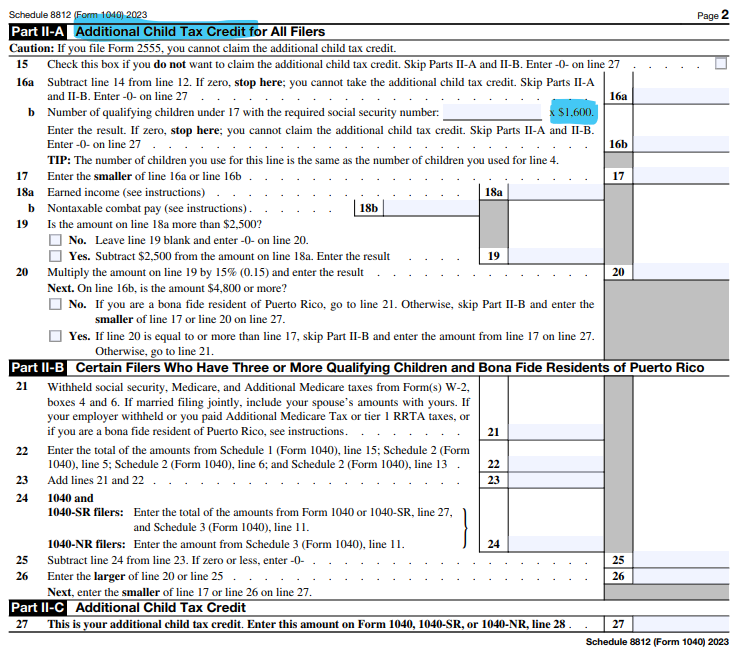The image size is (746, 664).
Task: Click 'Additional Child Tax Credit for All Filers' heading
Action: click(200, 32)
